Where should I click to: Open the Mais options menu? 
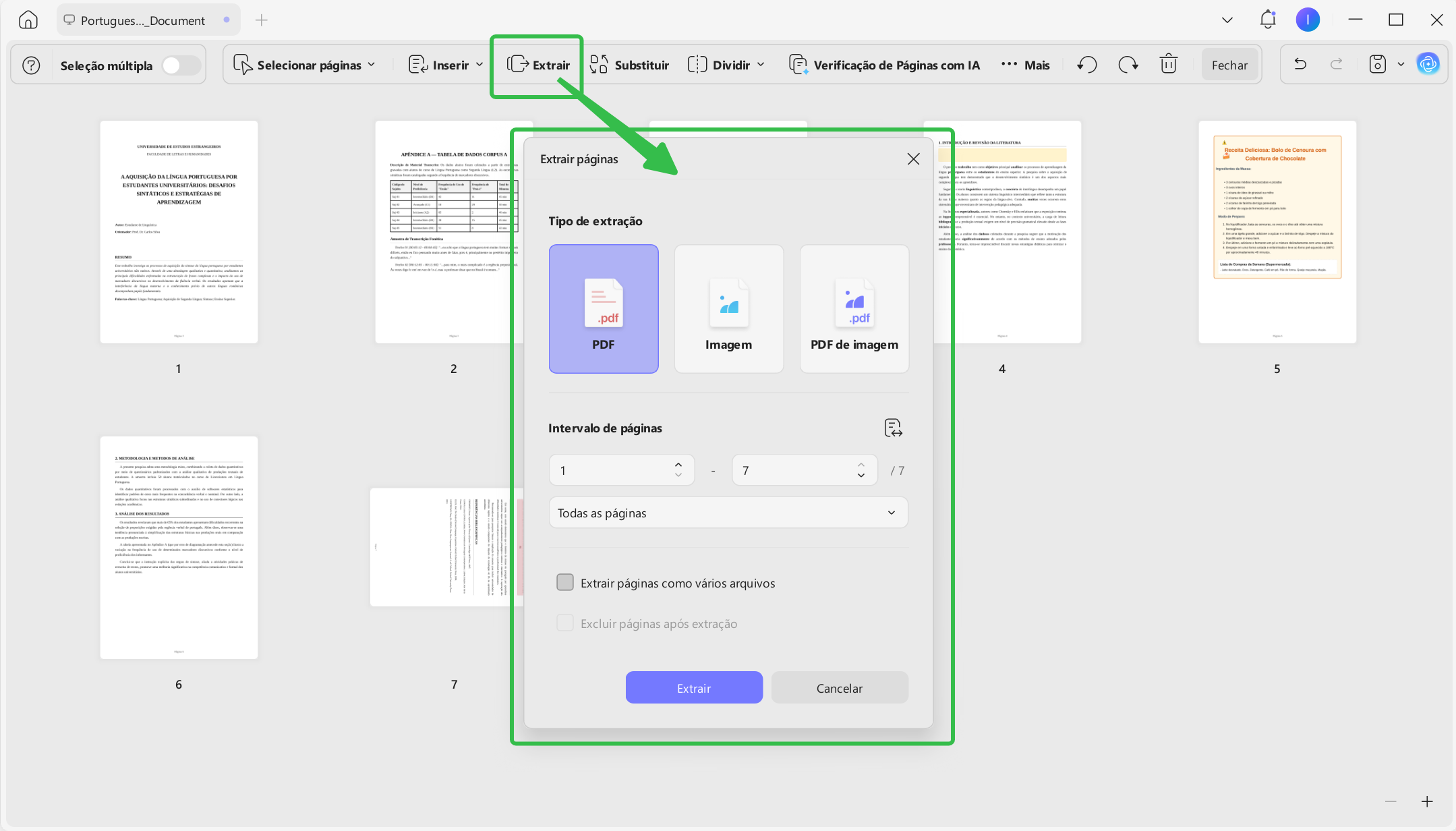1026,65
